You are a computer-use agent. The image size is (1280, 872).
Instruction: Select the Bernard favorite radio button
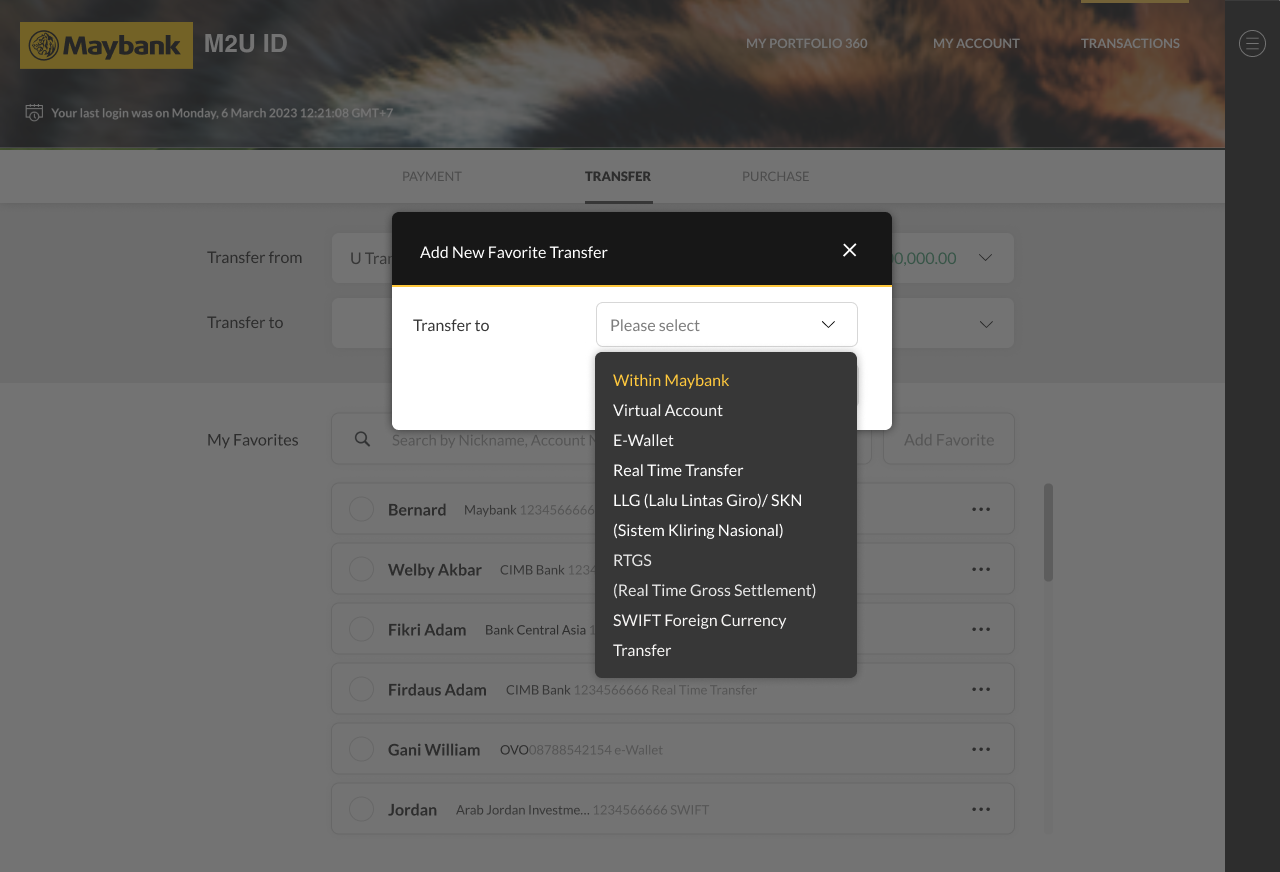tap(361, 509)
